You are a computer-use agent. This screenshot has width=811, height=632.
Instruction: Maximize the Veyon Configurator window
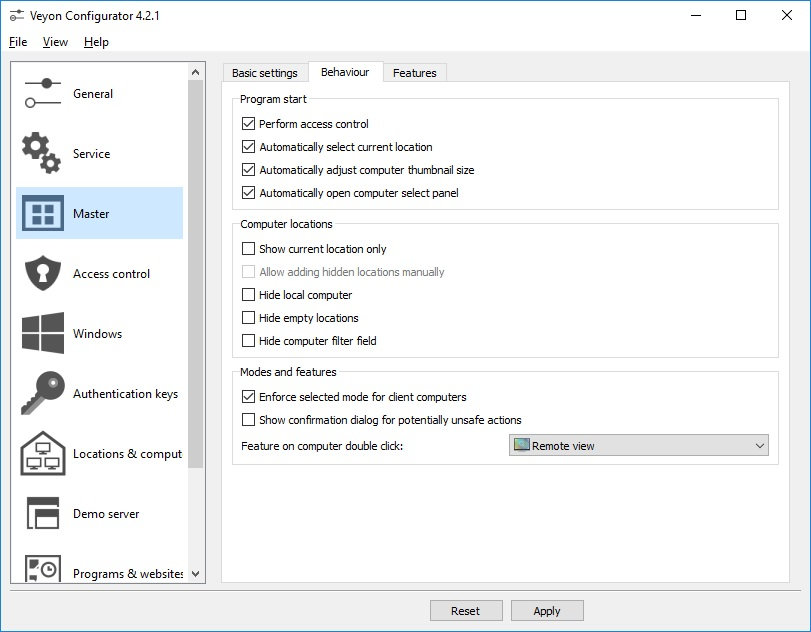click(741, 16)
